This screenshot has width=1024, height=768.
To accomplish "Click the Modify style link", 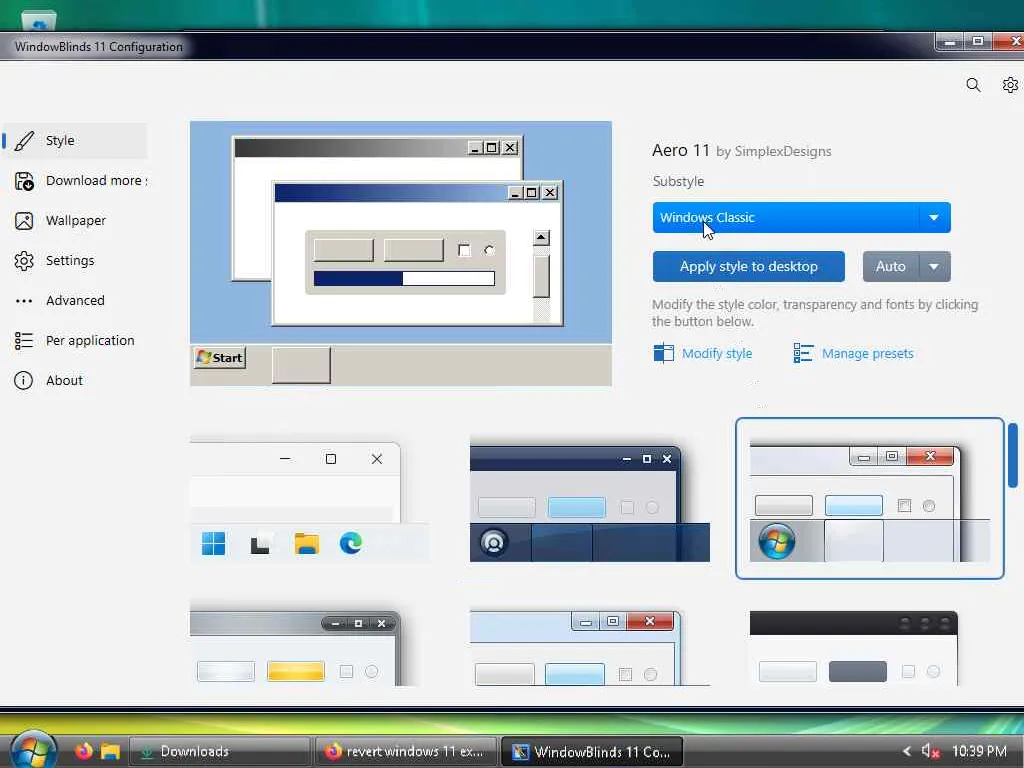I will (x=716, y=353).
